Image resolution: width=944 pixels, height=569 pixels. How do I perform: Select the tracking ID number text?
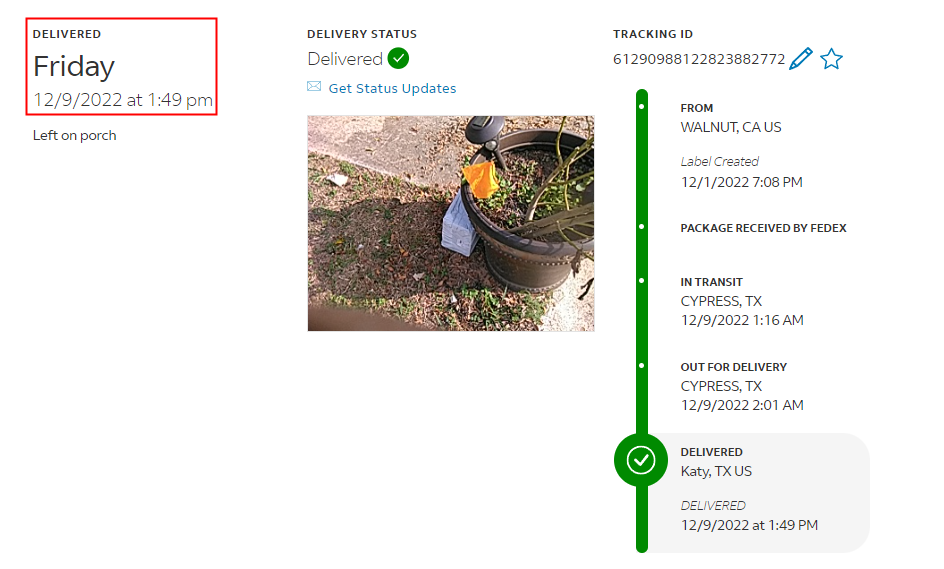click(699, 59)
